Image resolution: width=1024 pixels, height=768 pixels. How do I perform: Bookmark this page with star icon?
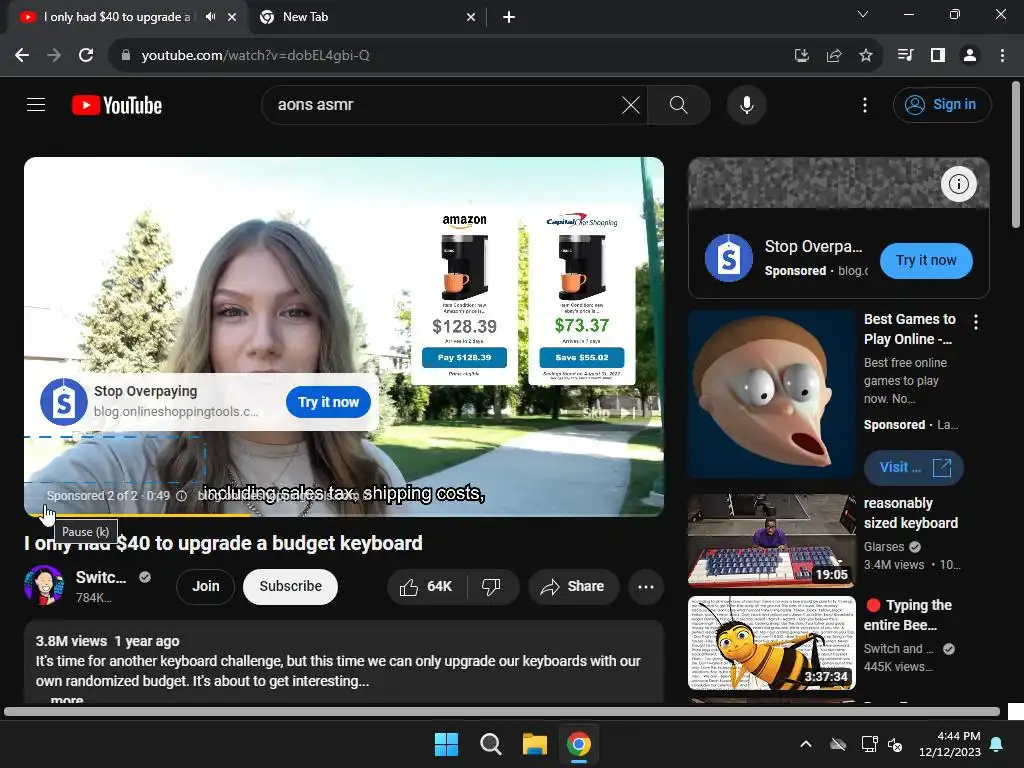pos(865,56)
